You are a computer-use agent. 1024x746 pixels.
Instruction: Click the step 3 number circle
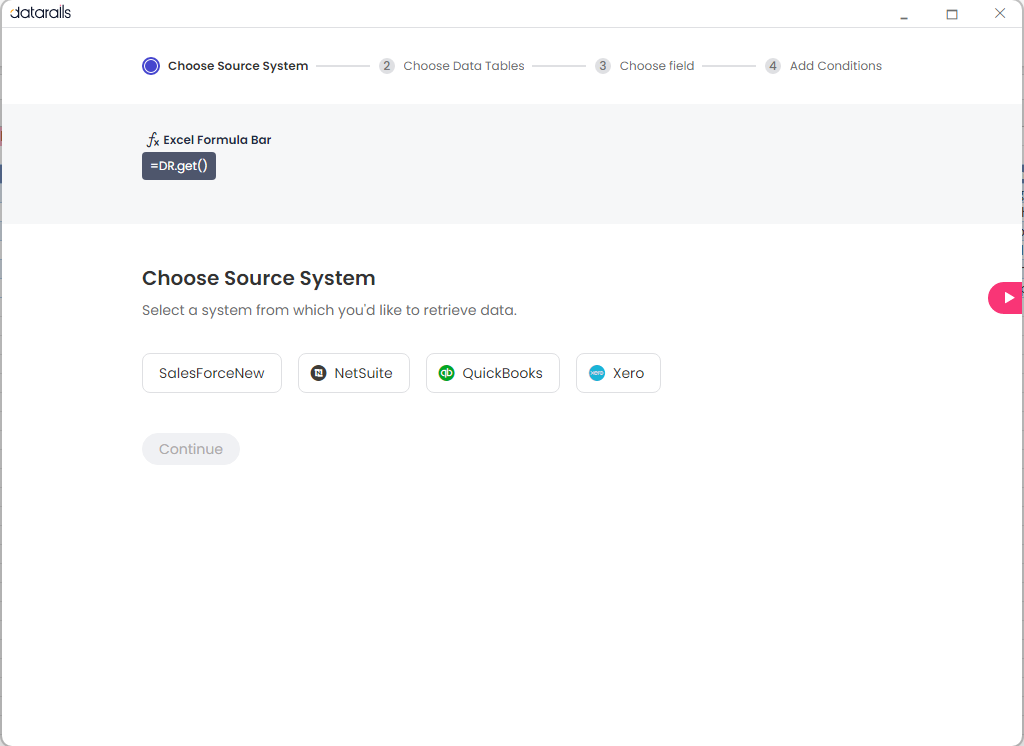602,66
